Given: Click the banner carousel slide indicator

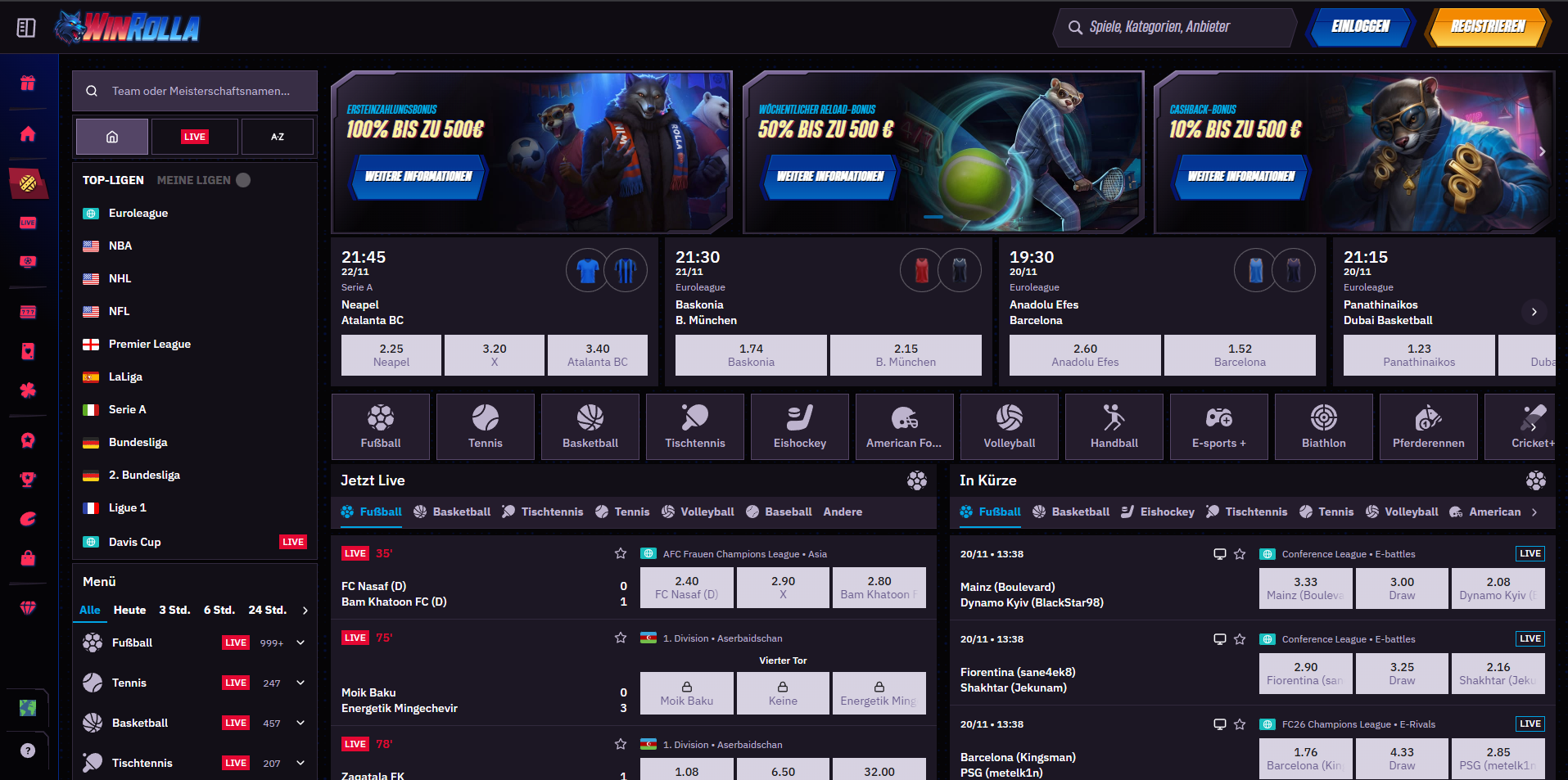Looking at the screenshot, I should click(933, 217).
